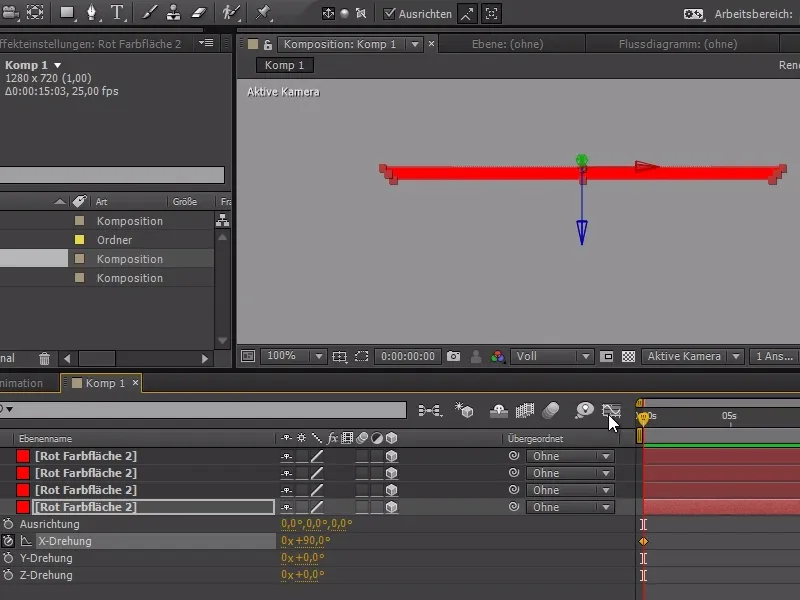This screenshot has height=600, width=800.
Task: Open the 1 Ans... view layout dropdown
Action: tap(774, 356)
